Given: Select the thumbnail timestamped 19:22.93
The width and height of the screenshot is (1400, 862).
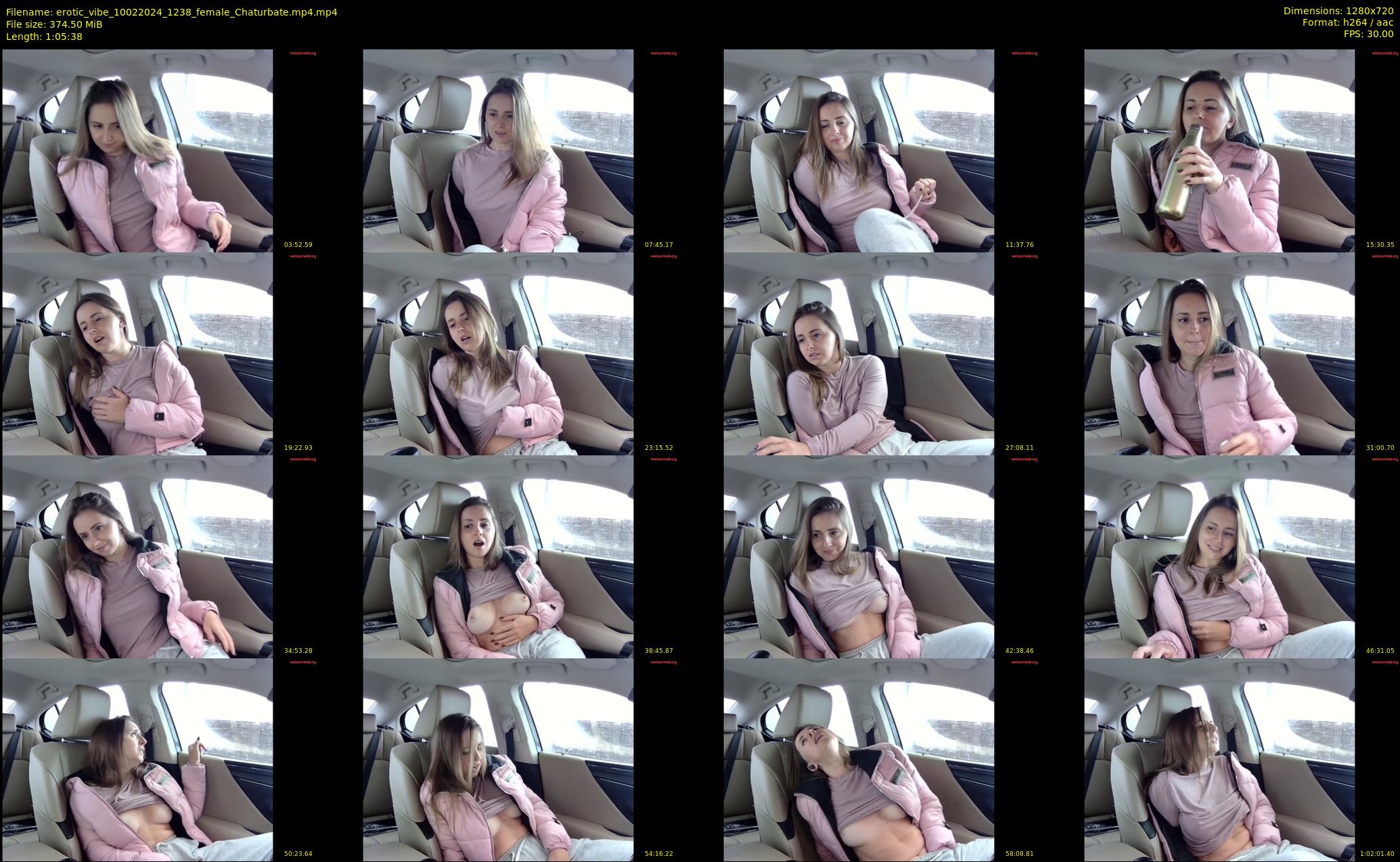Looking at the screenshot, I should tap(137, 353).
